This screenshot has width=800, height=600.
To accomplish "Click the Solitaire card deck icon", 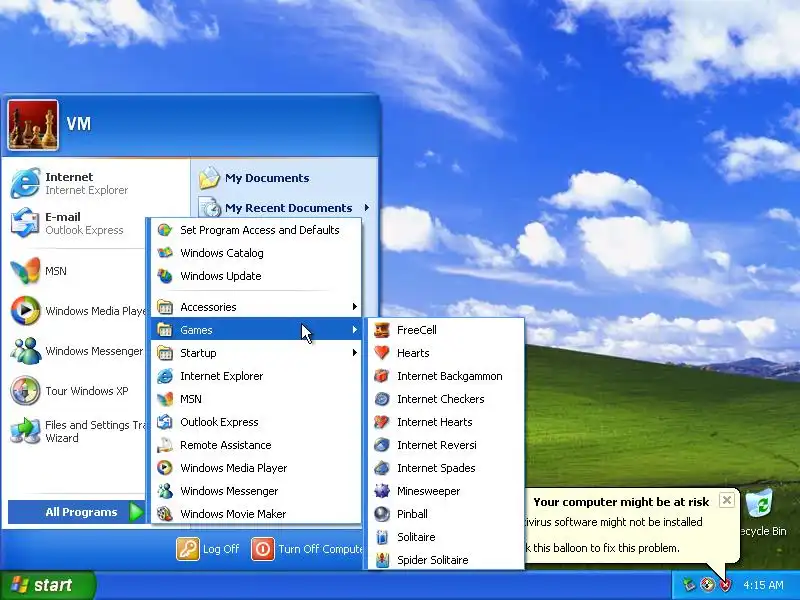I will [382, 537].
